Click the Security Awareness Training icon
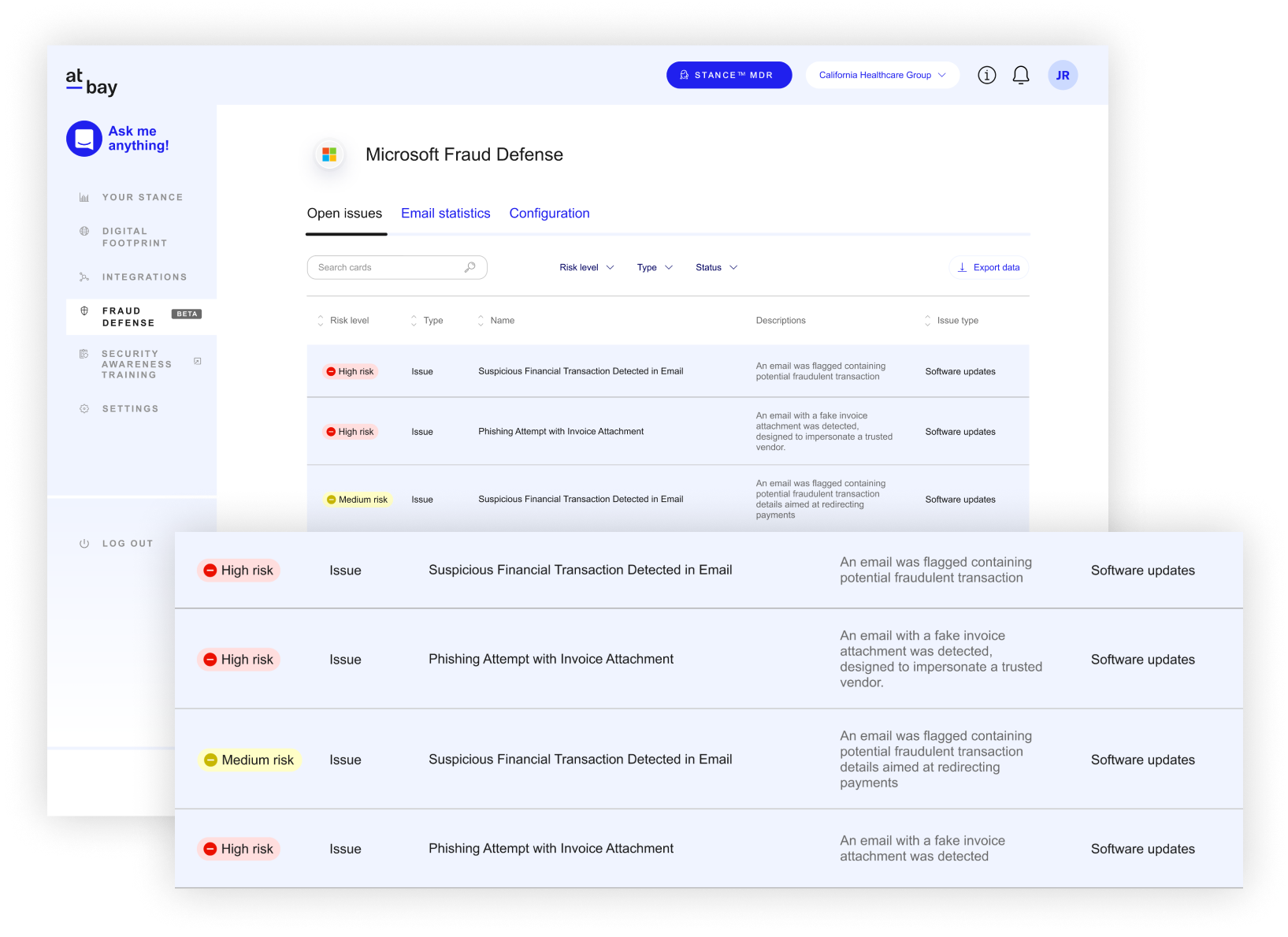The width and height of the screenshot is (1288, 937). [84, 355]
